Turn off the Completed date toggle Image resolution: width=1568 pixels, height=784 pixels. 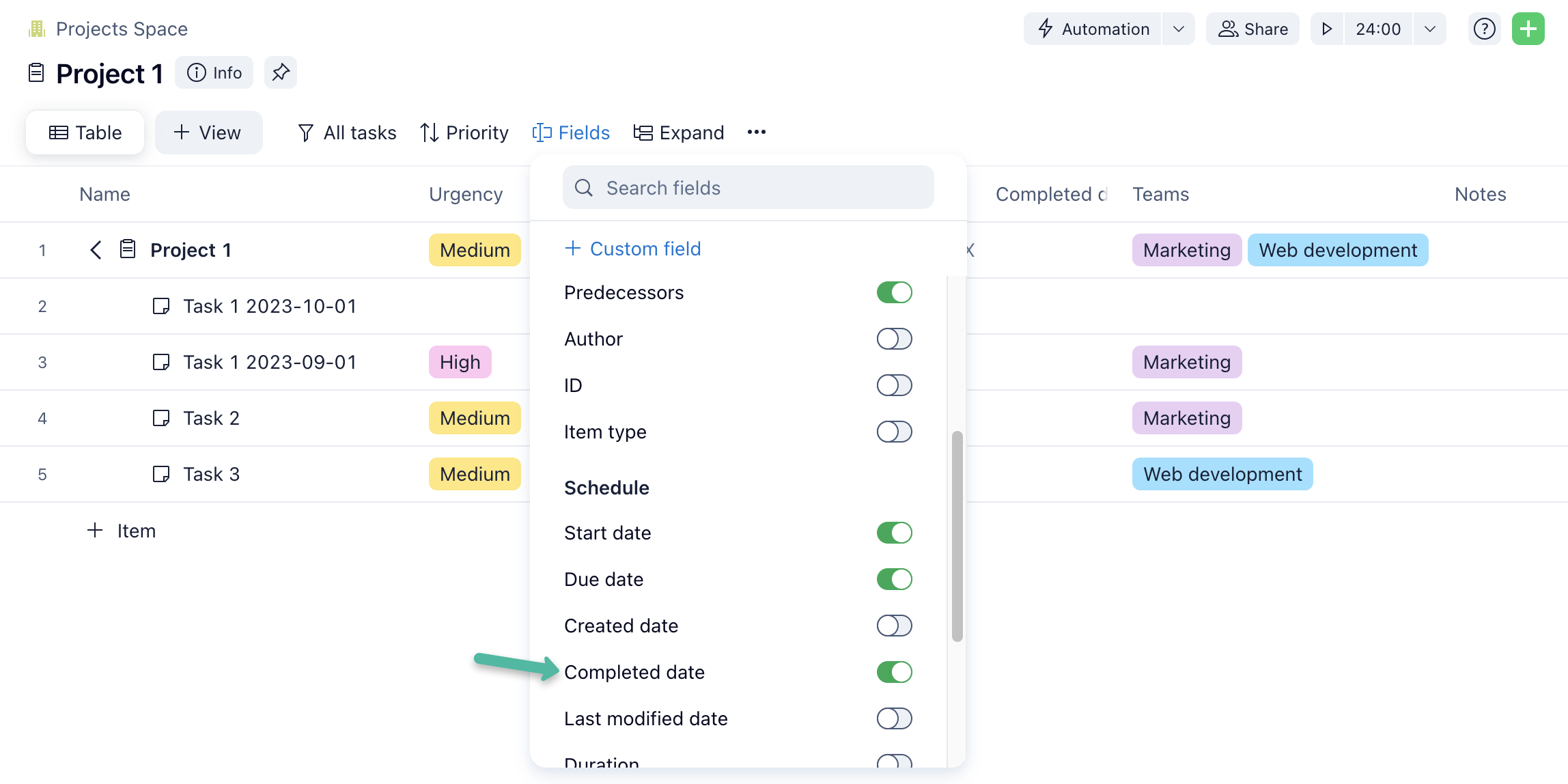point(894,672)
